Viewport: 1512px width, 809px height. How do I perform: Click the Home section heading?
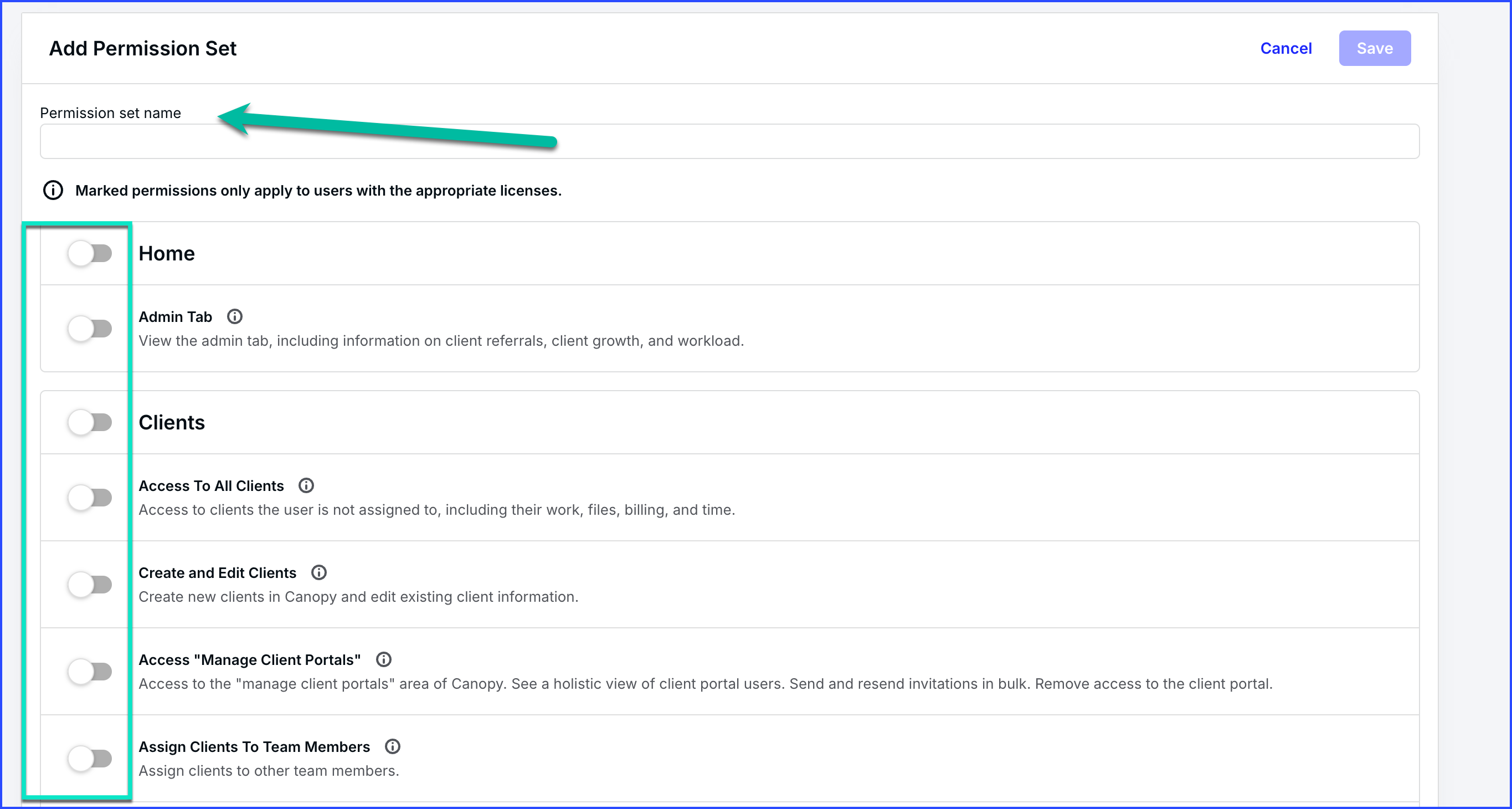pyautogui.click(x=167, y=254)
